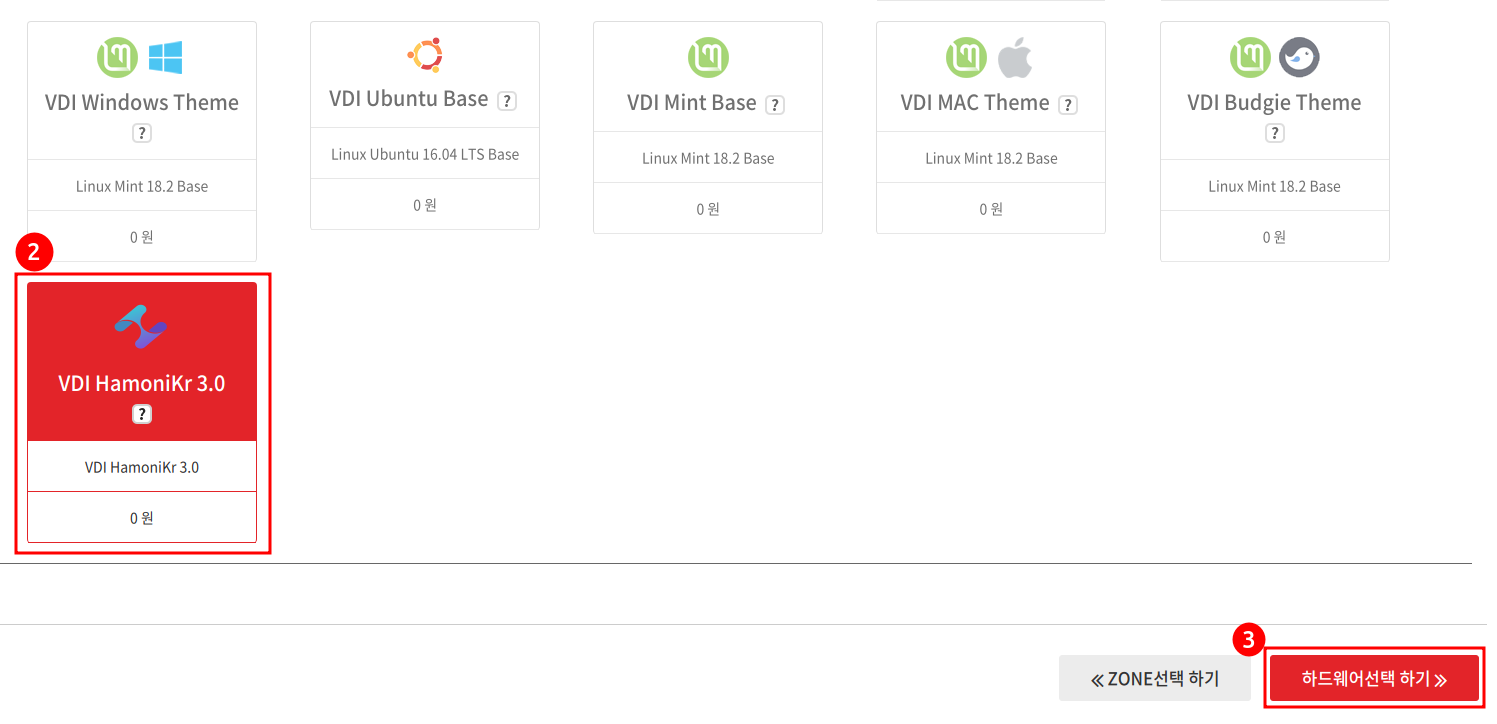This screenshot has width=1497, height=724.
Task: Select the red VDI HamoniKr 3.0 title
Action: coord(142,384)
